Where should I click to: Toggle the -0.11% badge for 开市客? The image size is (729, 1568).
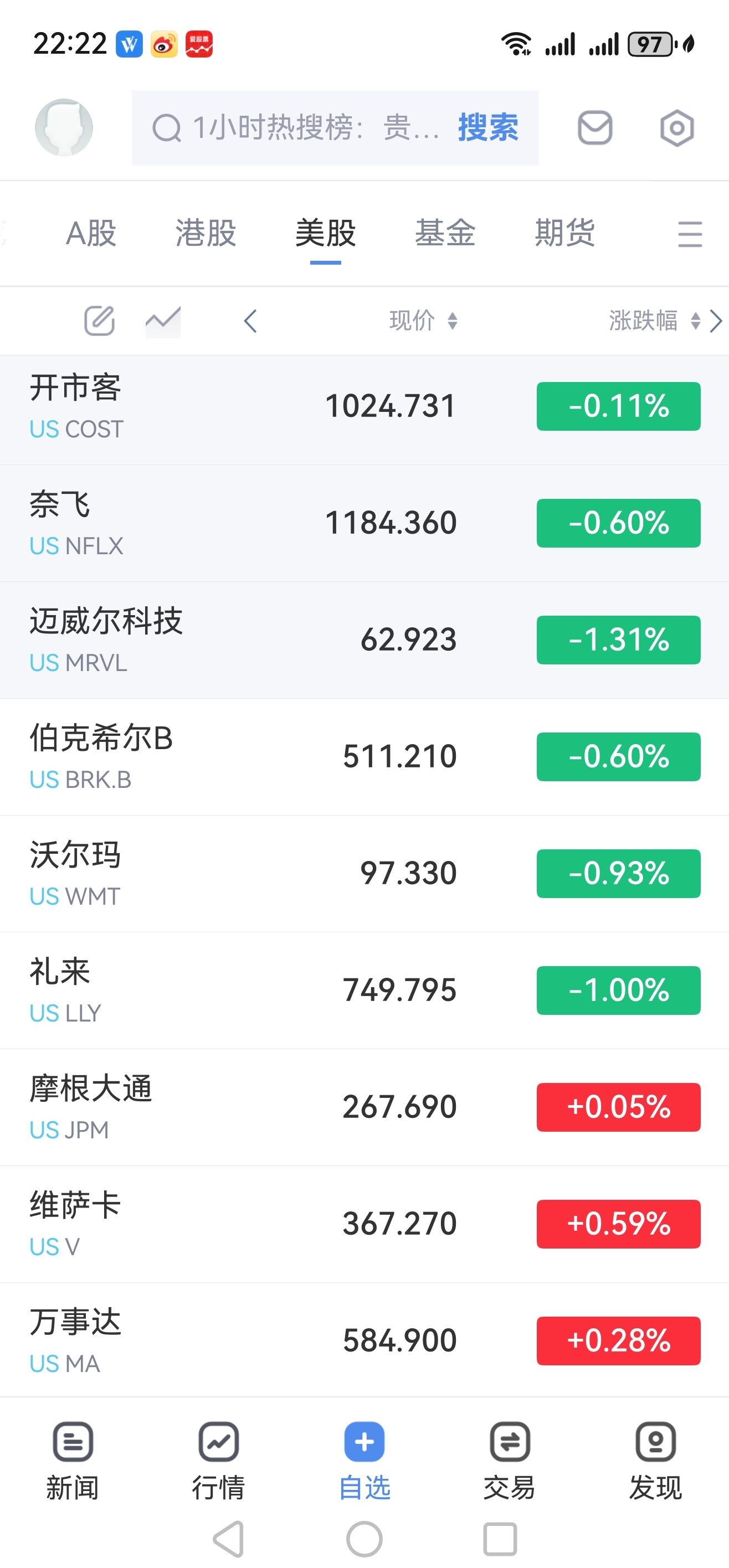pos(618,406)
